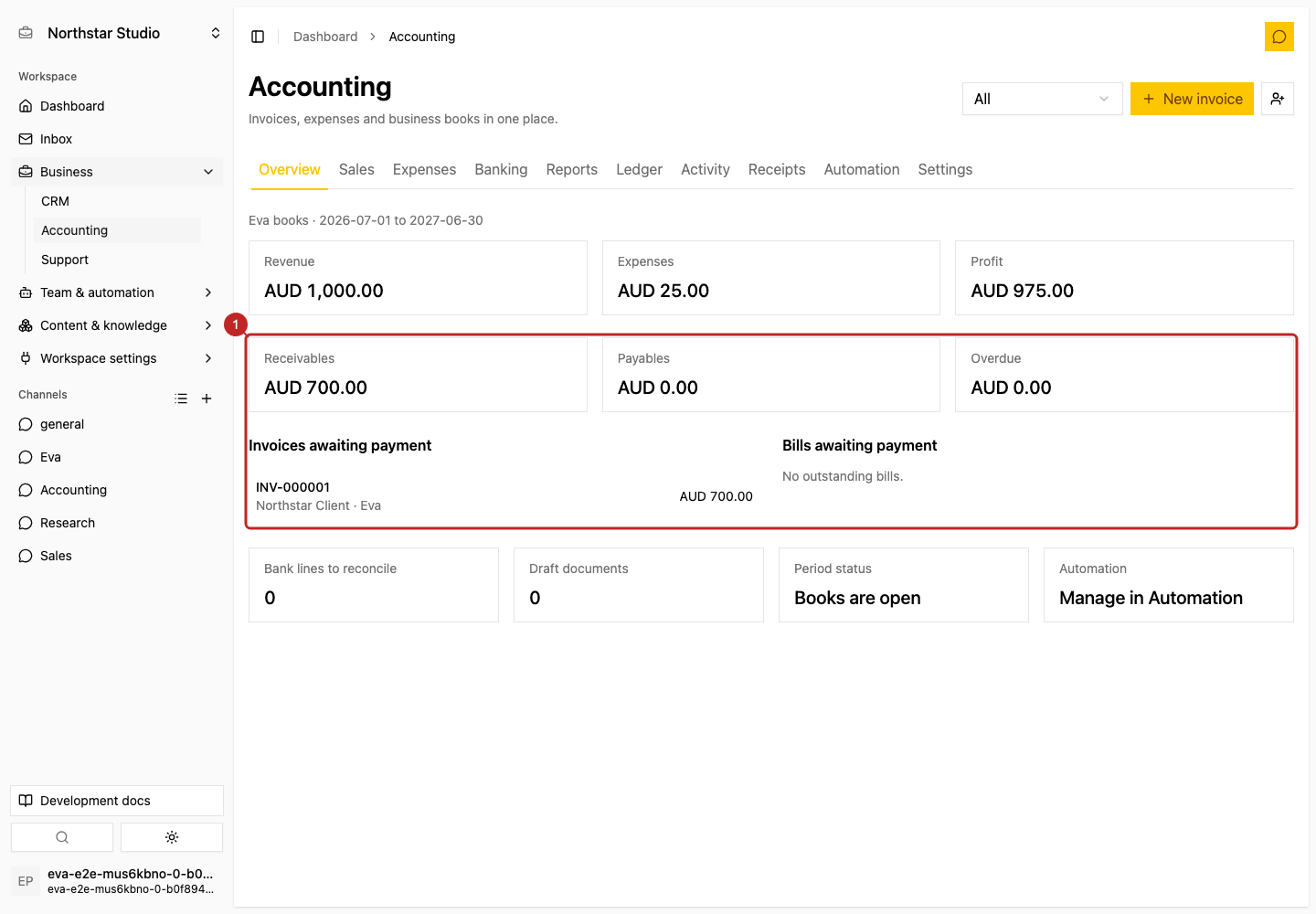Viewport: 1316px width, 914px height.
Task: Open the Banking tab
Action: coord(501,169)
